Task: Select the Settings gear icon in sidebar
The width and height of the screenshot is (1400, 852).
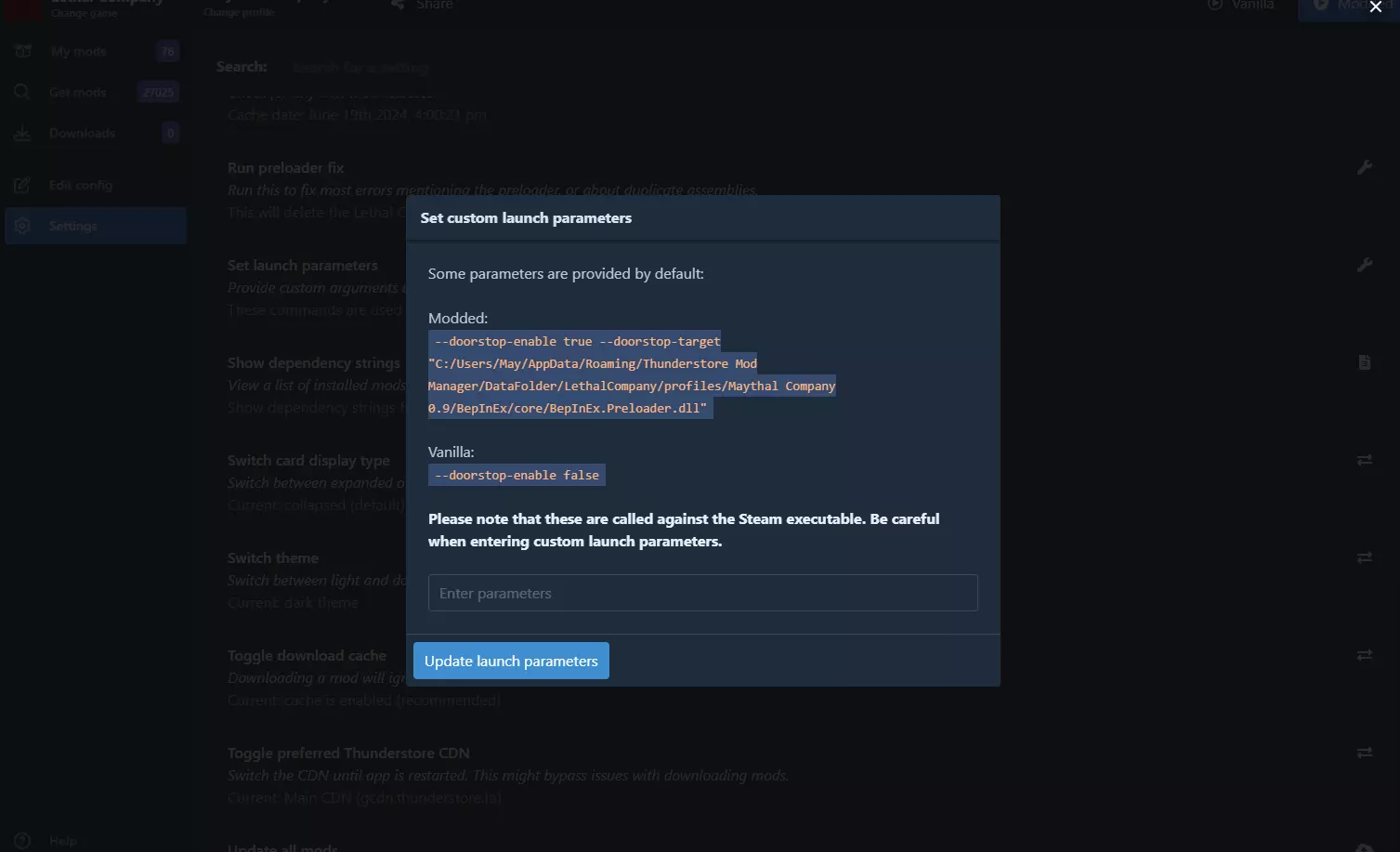Action: coord(22,226)
